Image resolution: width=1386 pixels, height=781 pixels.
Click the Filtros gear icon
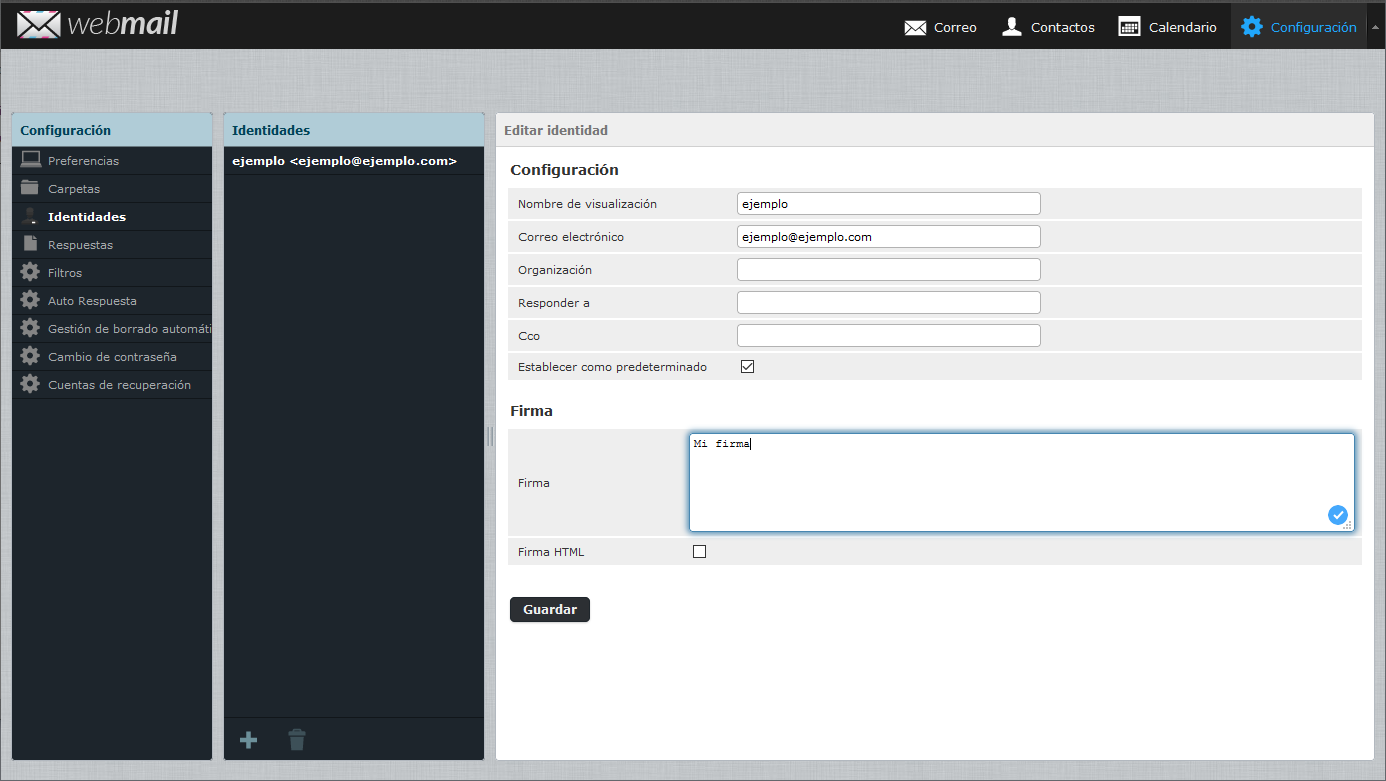tap(31, 272)
